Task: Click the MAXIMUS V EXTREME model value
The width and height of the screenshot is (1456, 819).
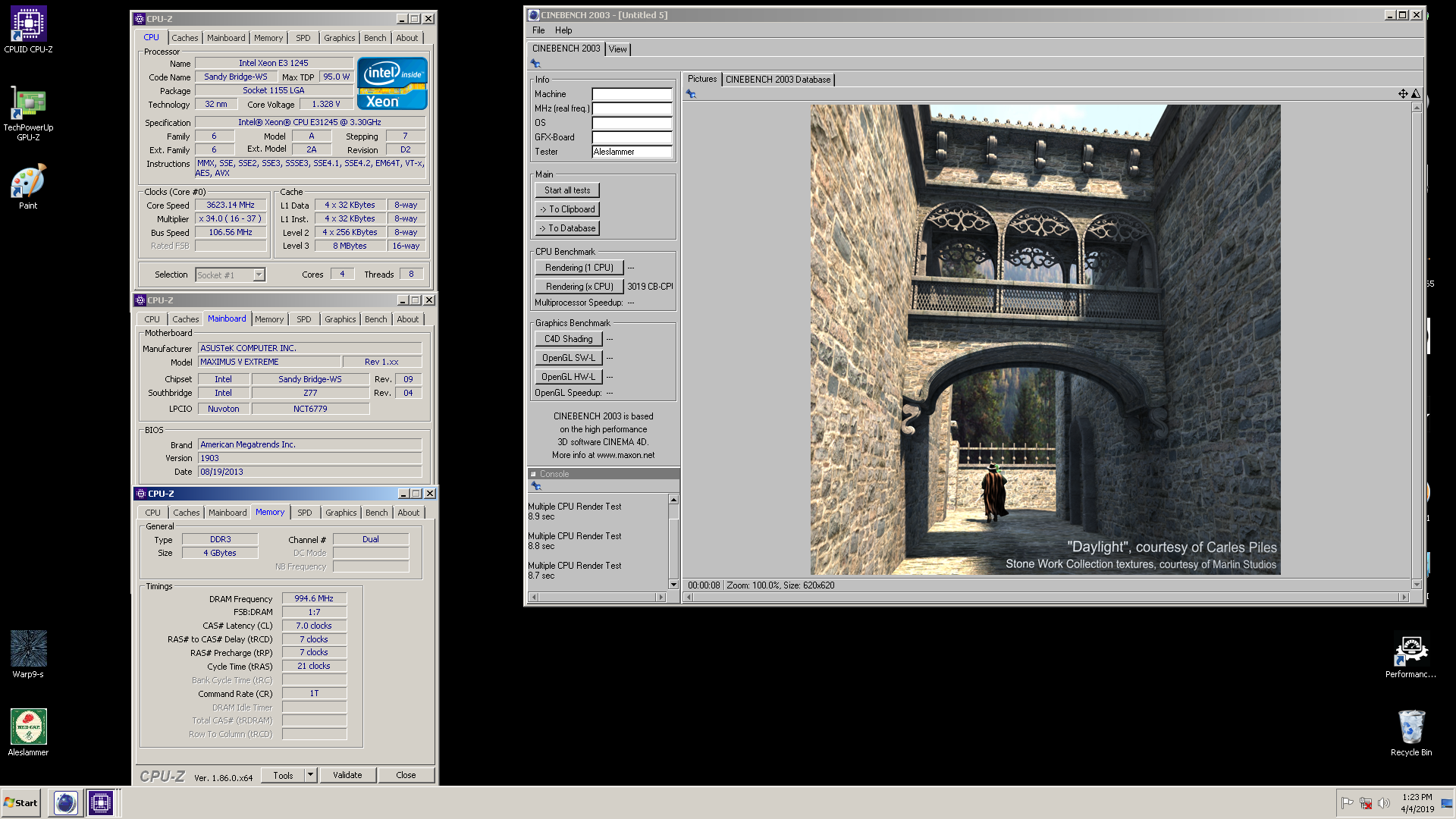Action: (268, 362)
